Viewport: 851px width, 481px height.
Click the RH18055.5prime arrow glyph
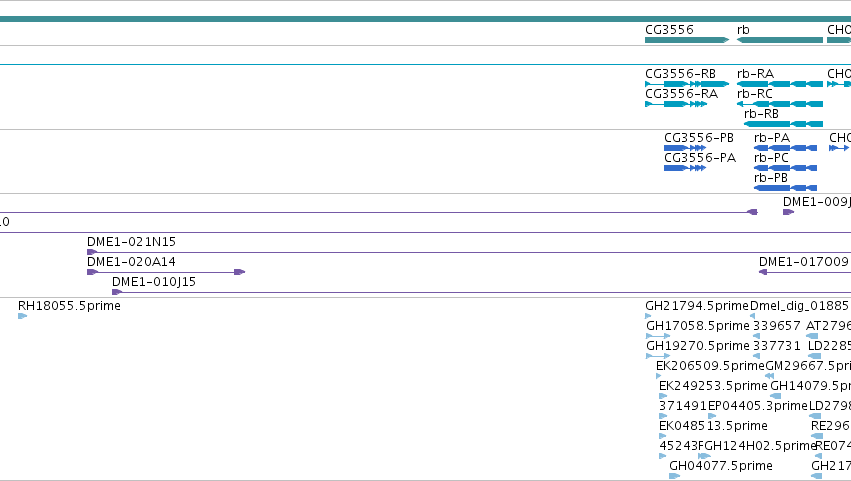click(22, 316)
